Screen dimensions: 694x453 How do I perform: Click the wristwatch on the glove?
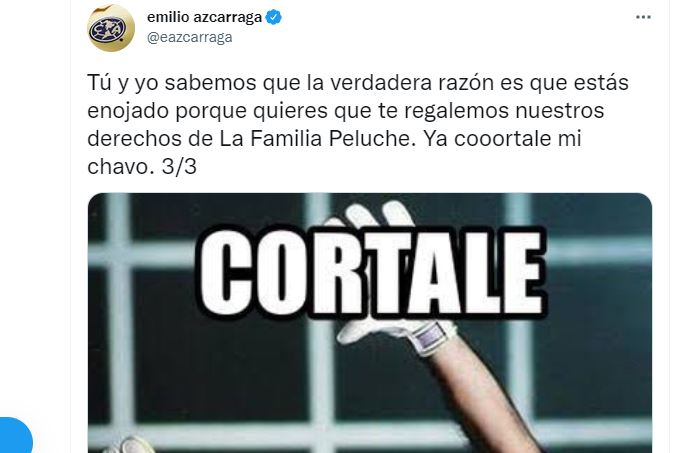pos(428,337)
